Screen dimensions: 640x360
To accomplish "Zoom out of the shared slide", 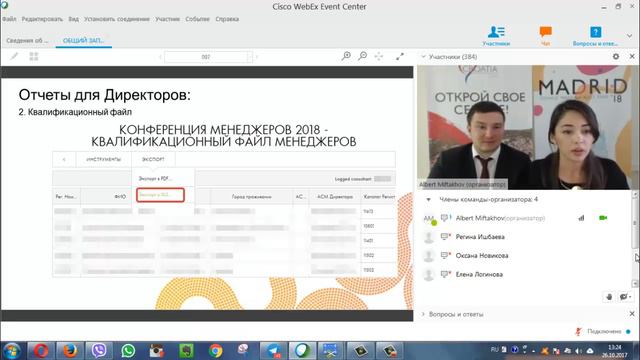I will 362,56.
